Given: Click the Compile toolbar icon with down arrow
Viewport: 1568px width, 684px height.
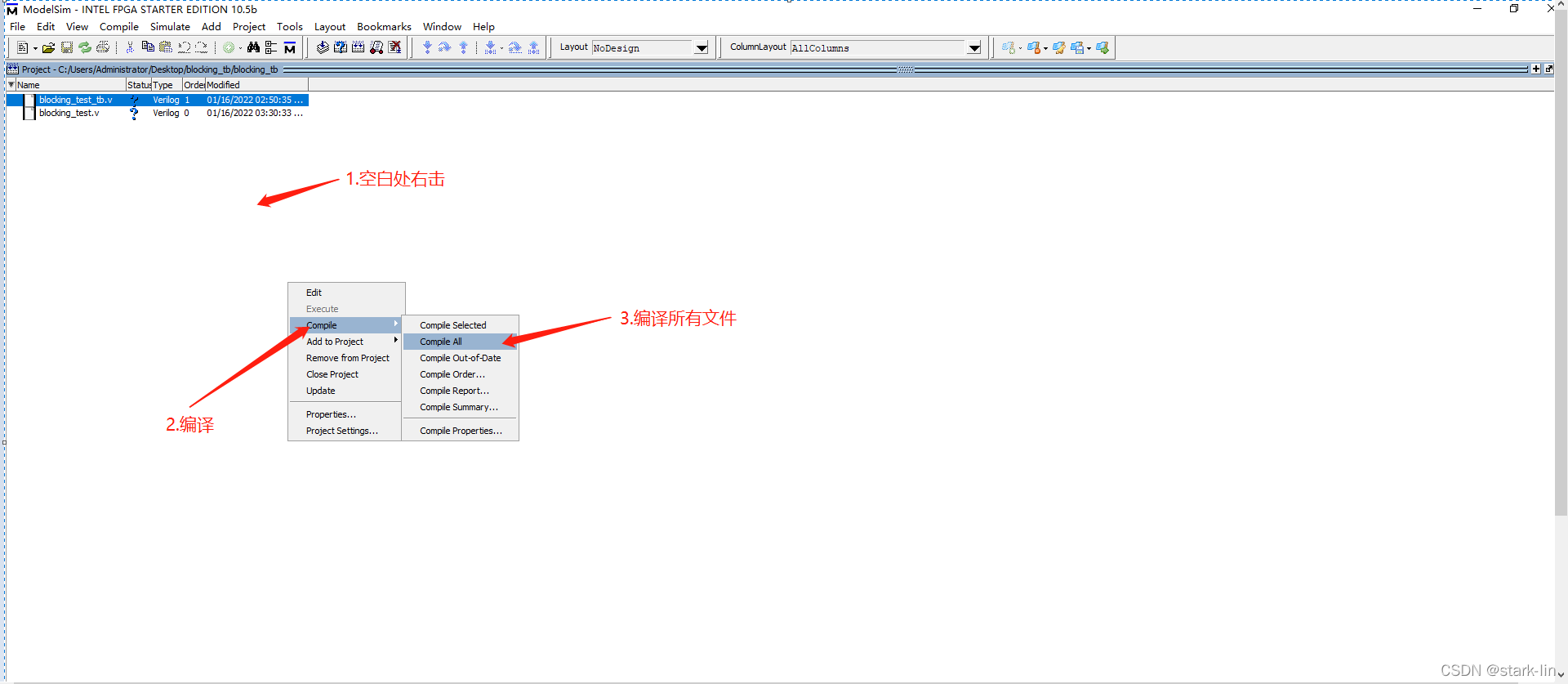Looking at the screenshot, I should [x=323, y=47].
